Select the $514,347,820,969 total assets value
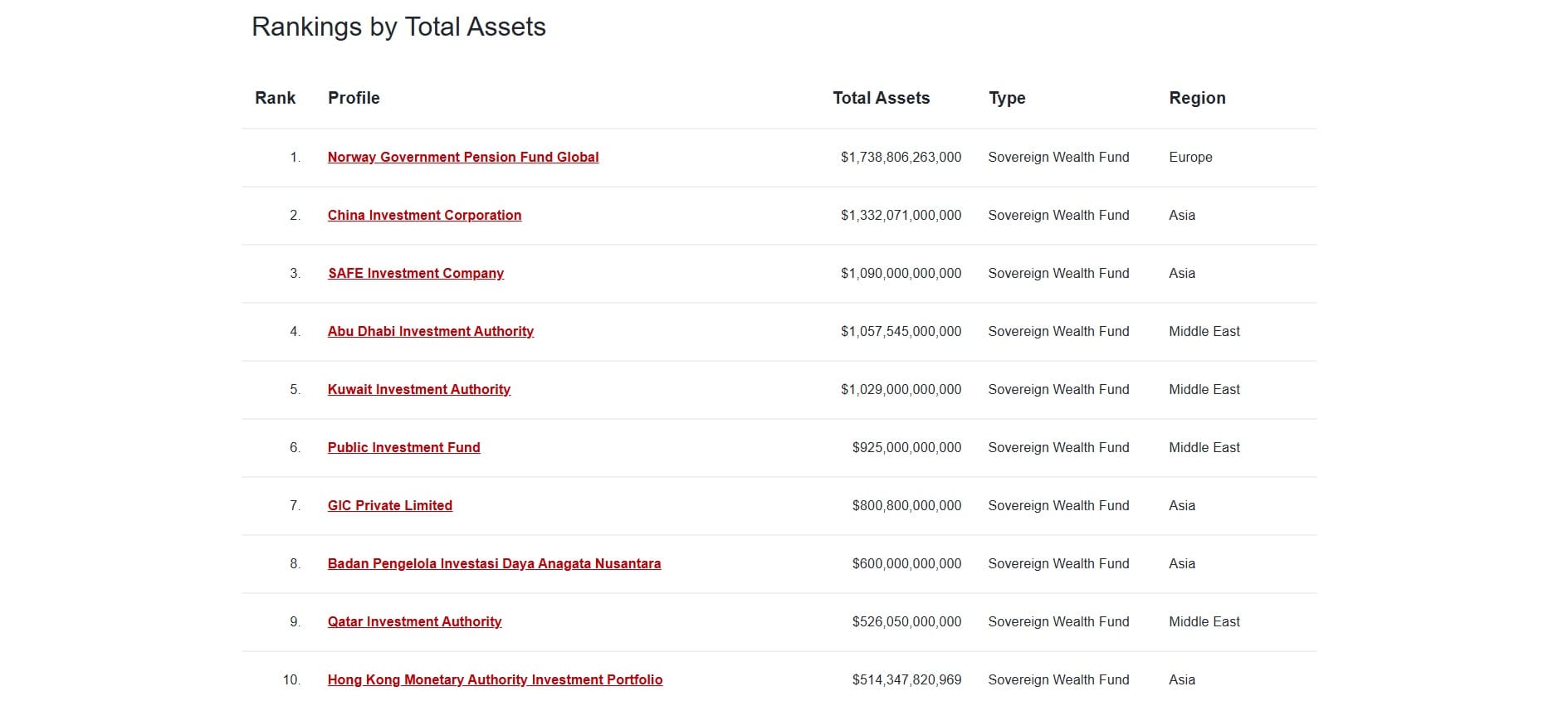1568x701 pixels. tap(906, 679)
